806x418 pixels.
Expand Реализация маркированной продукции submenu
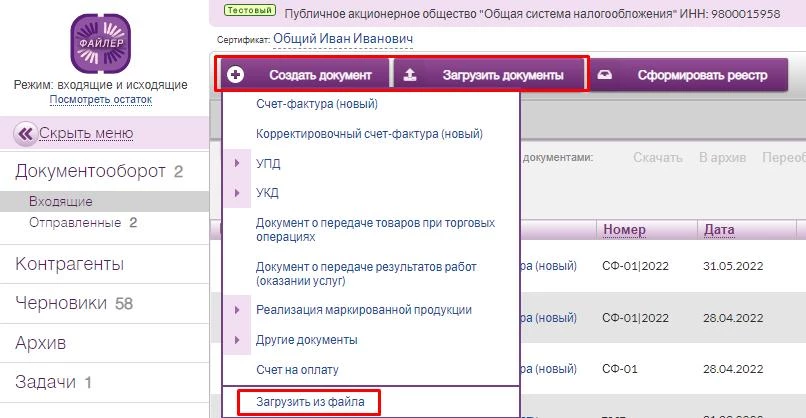pos(237,310)
